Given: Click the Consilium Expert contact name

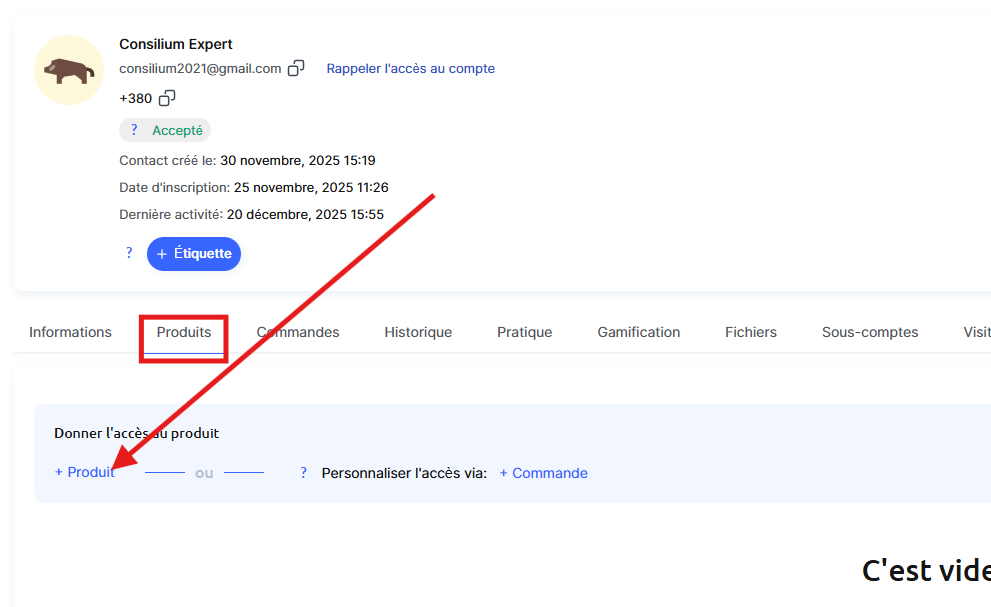Looking at the screenshot, I should [x=176, y=44].
